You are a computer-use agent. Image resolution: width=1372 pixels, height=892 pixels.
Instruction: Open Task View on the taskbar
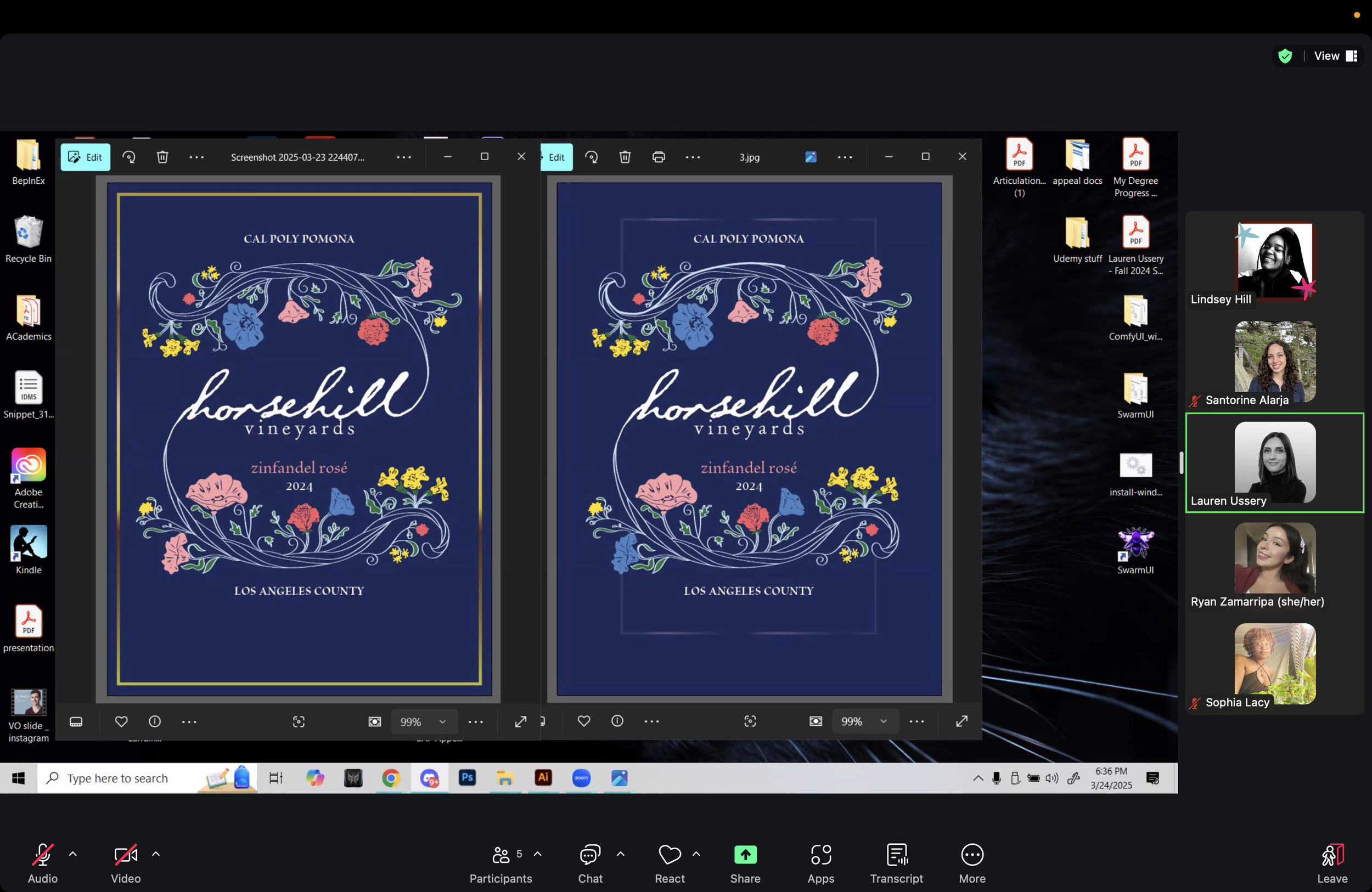point(276,778)
